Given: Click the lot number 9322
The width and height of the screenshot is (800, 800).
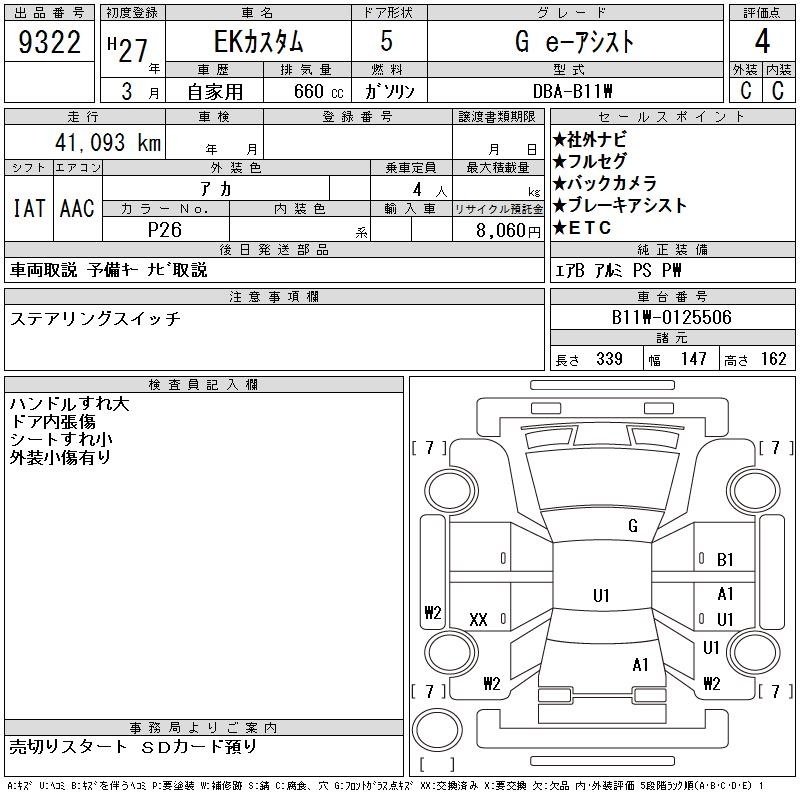Looking at the screenshot, I should pyautogui.click(x=49, y=43).
